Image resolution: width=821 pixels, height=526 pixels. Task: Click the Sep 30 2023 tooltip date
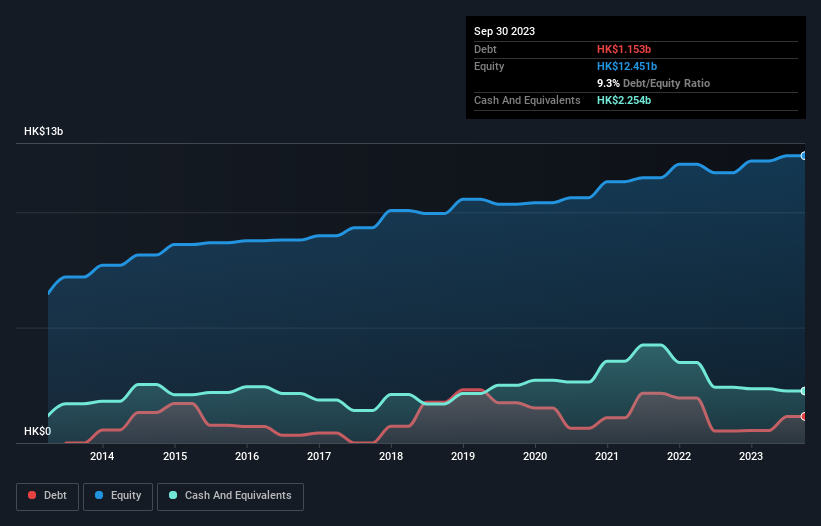coord(504,31)
